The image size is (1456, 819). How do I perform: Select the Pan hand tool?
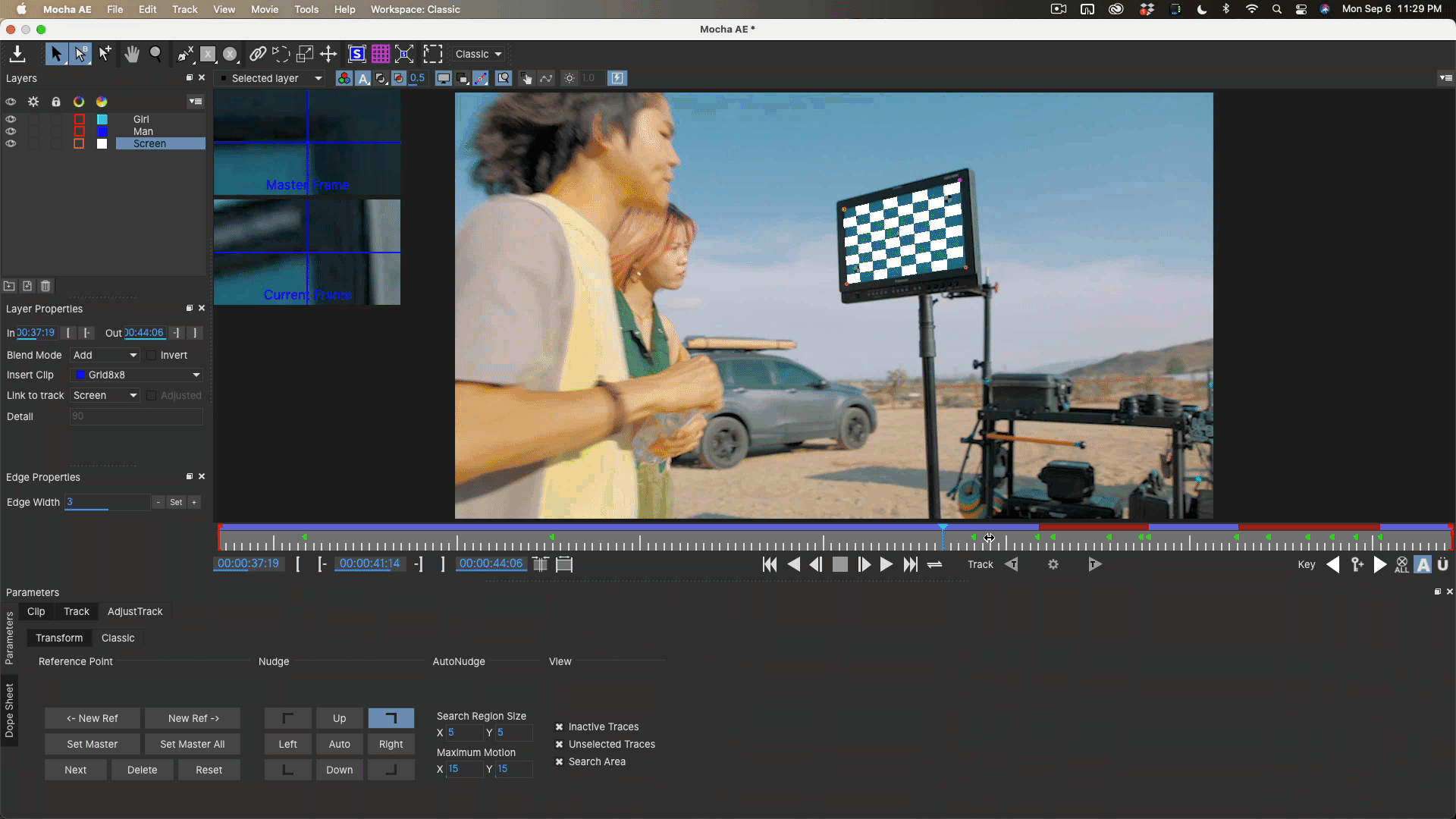(132, 54)
